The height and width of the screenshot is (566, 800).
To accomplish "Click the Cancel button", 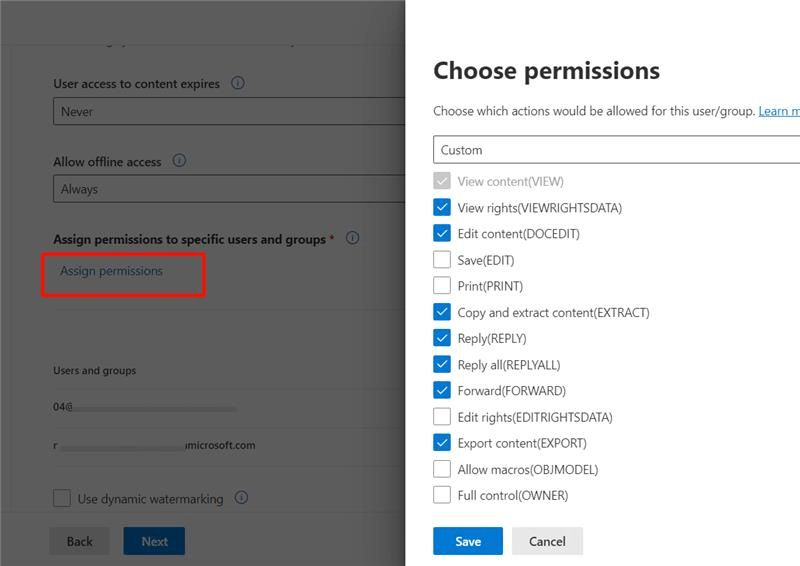I will 547,541.
